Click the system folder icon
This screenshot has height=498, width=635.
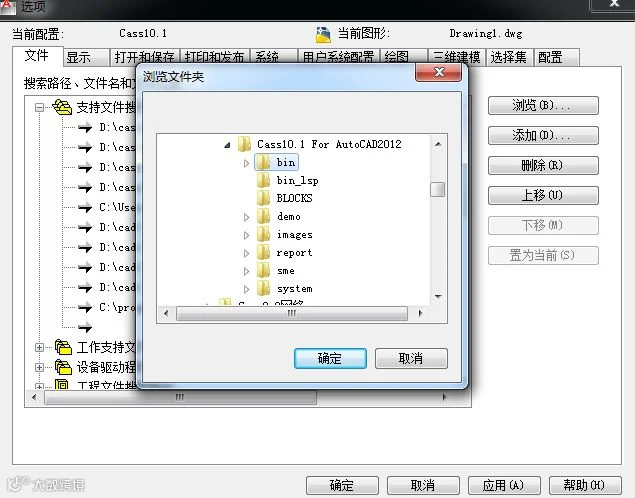click(263, 288)
